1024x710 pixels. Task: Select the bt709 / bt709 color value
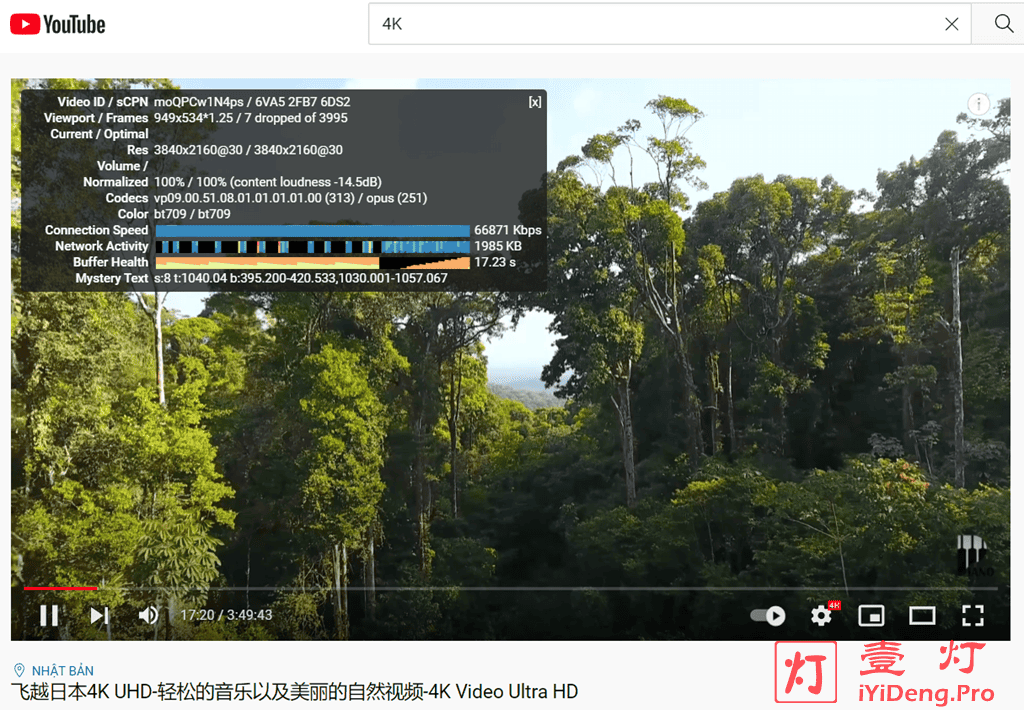(192, 214)
